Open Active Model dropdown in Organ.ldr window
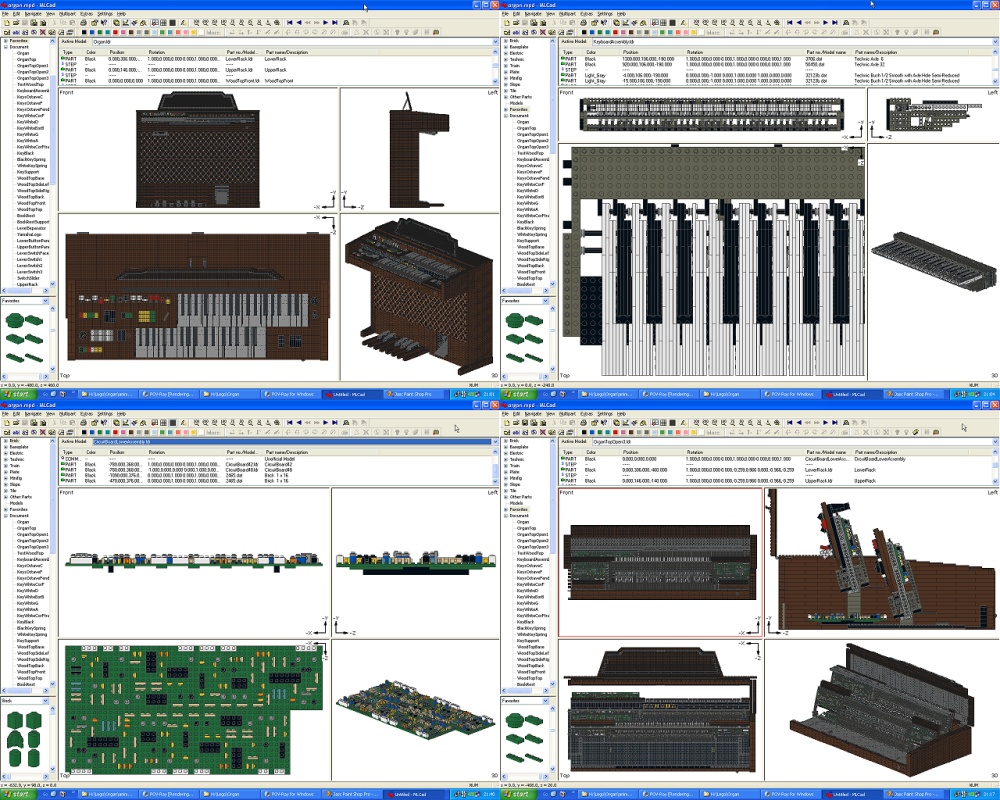 [x=495, y=41]
